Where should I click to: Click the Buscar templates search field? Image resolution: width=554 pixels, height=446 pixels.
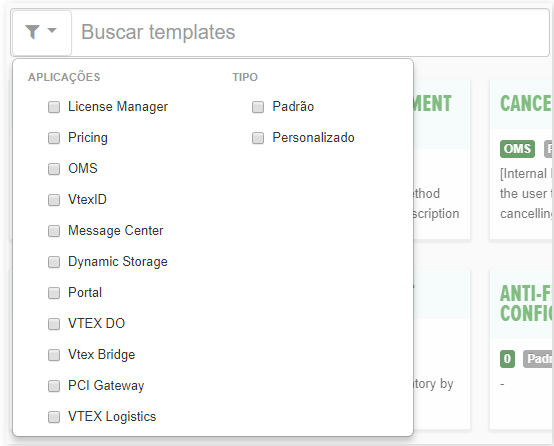coord(310,33)
